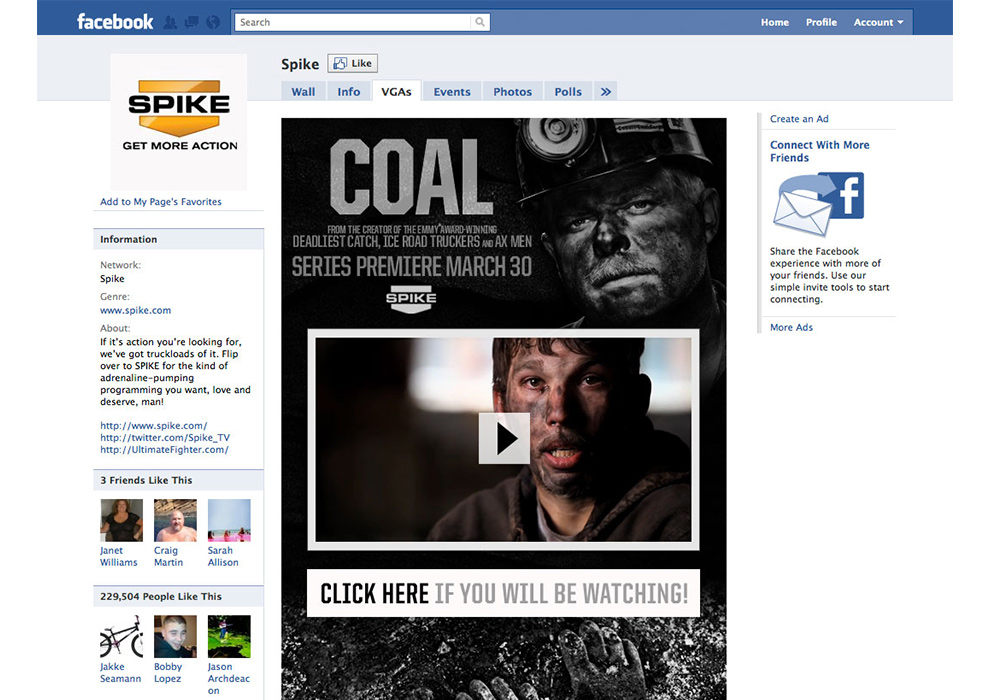The height and width of the screenshot is (700, 990).
Task: Open Bobby Lopez name link
Action: click(168, 672)
